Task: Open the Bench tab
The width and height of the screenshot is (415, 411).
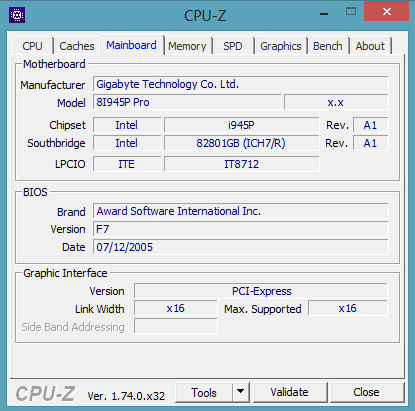Action: coord(328,46)
